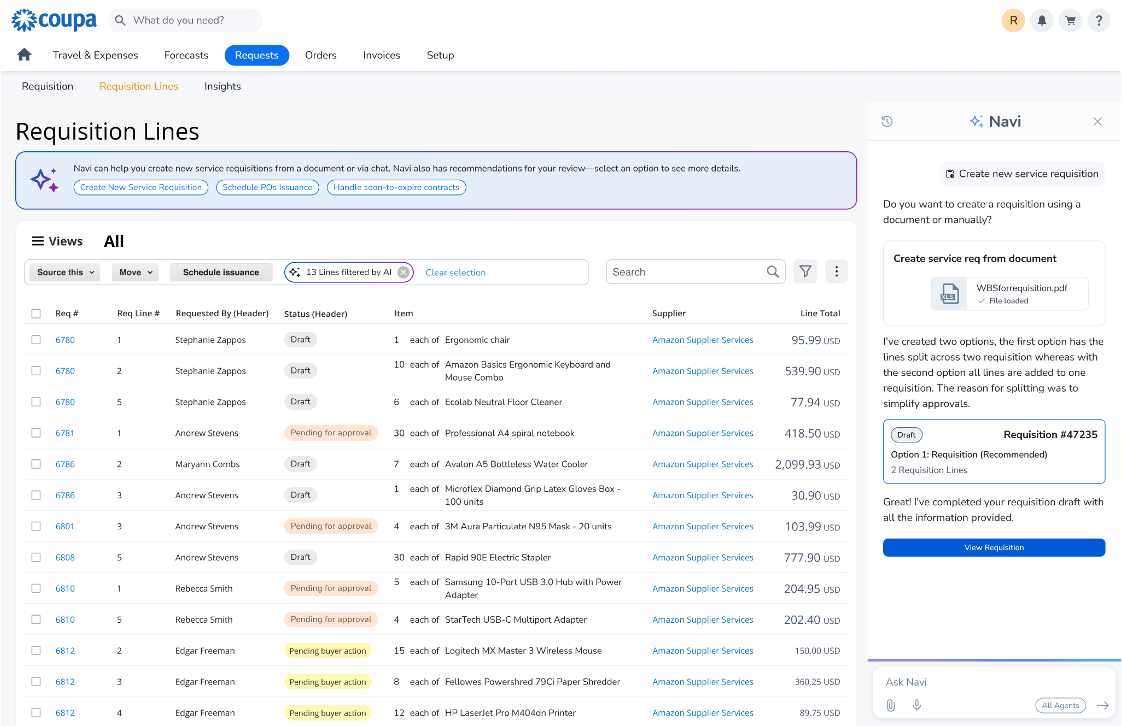Click the search magnifier in the top bar
The height and width of the screenshot is (726, 1122).
click(120, 20)
